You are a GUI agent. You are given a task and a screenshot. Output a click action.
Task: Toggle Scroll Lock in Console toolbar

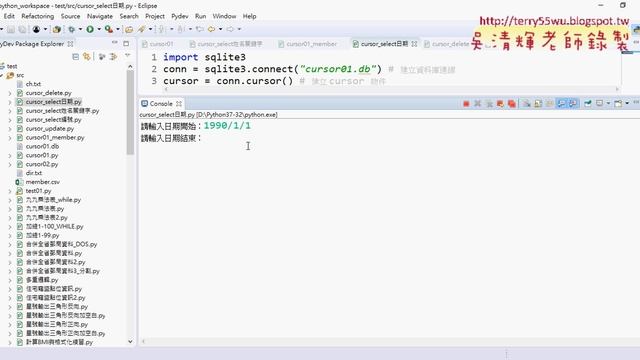(x=538, y=104)
